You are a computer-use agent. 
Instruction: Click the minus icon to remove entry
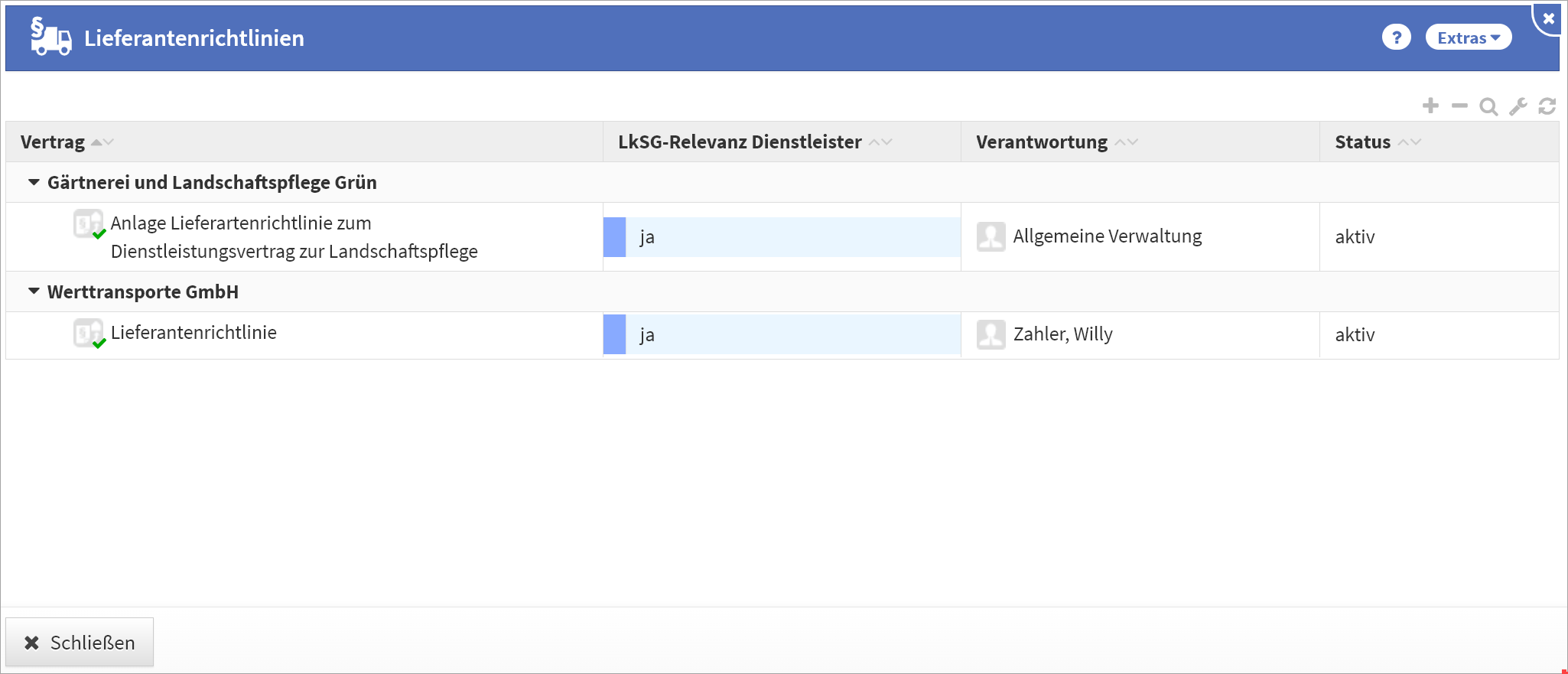1459,106
